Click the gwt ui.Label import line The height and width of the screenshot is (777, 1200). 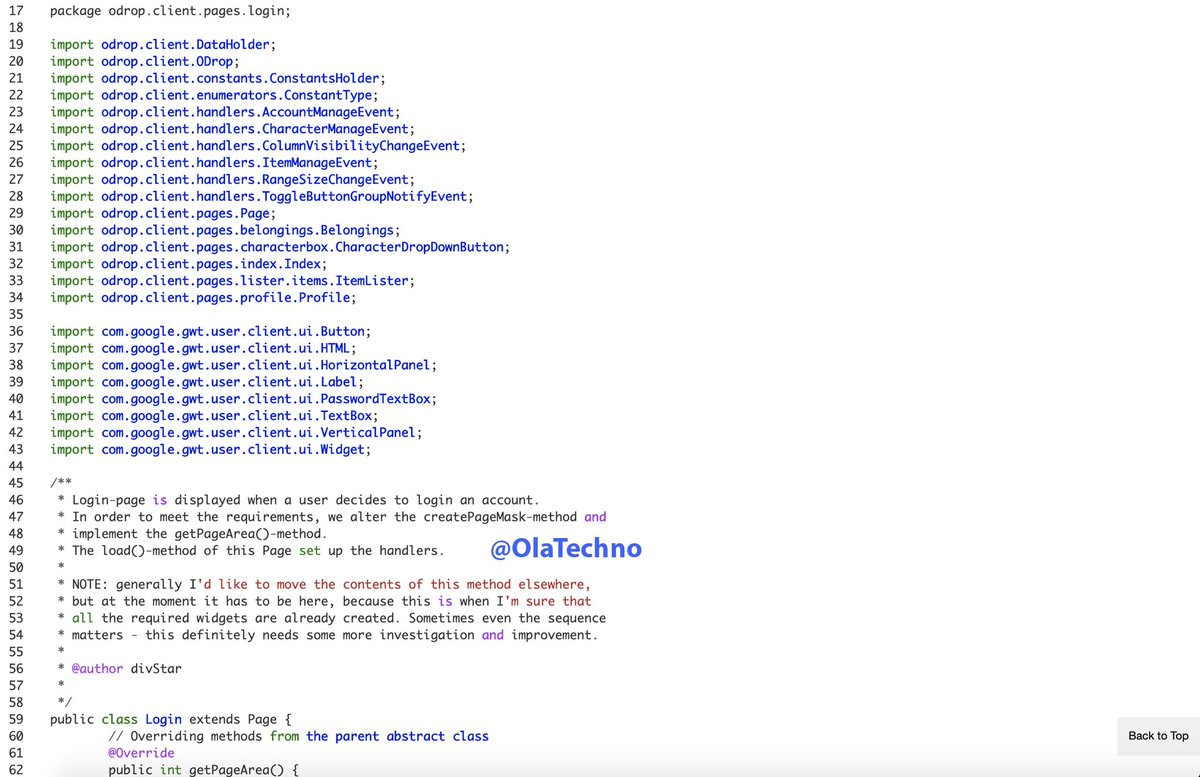coord(207,383)
